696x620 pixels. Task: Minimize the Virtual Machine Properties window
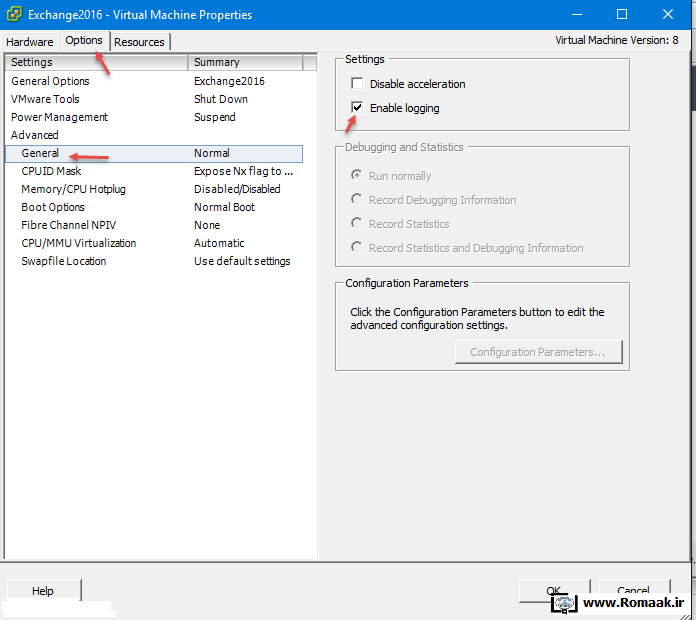pyautogui.click(x=577, y=14)
